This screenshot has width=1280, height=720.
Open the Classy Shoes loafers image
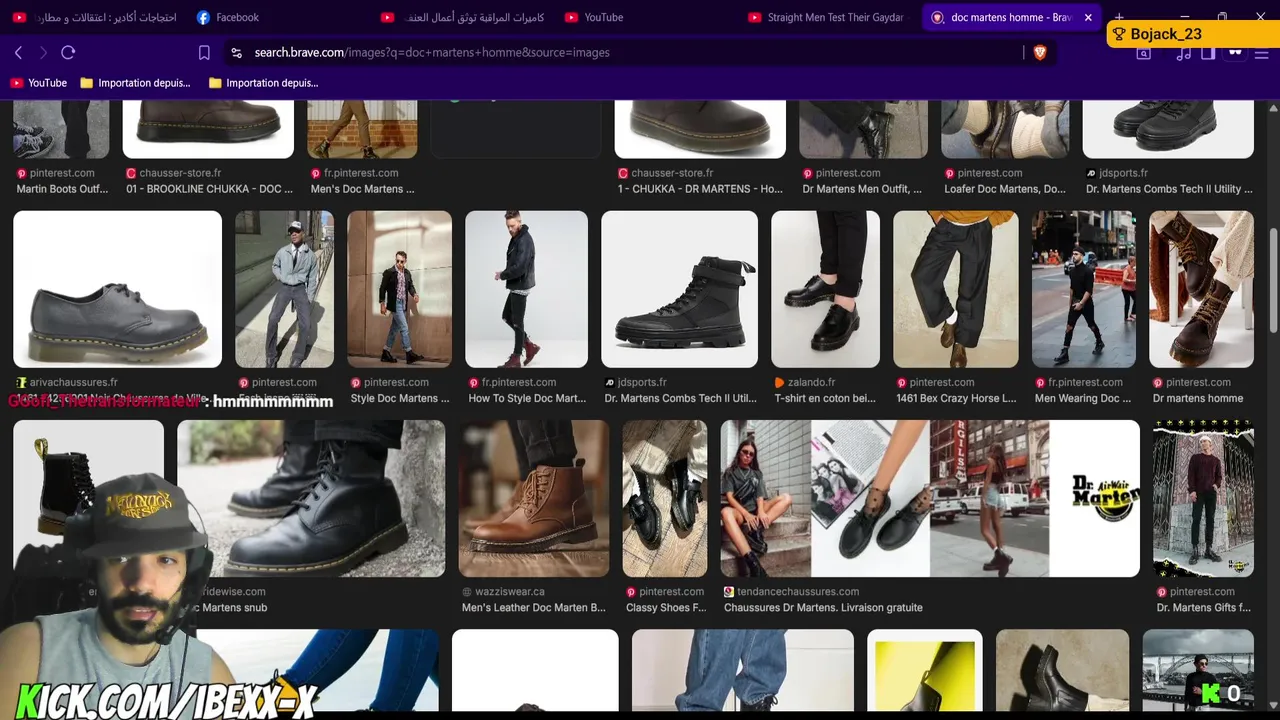664,498
